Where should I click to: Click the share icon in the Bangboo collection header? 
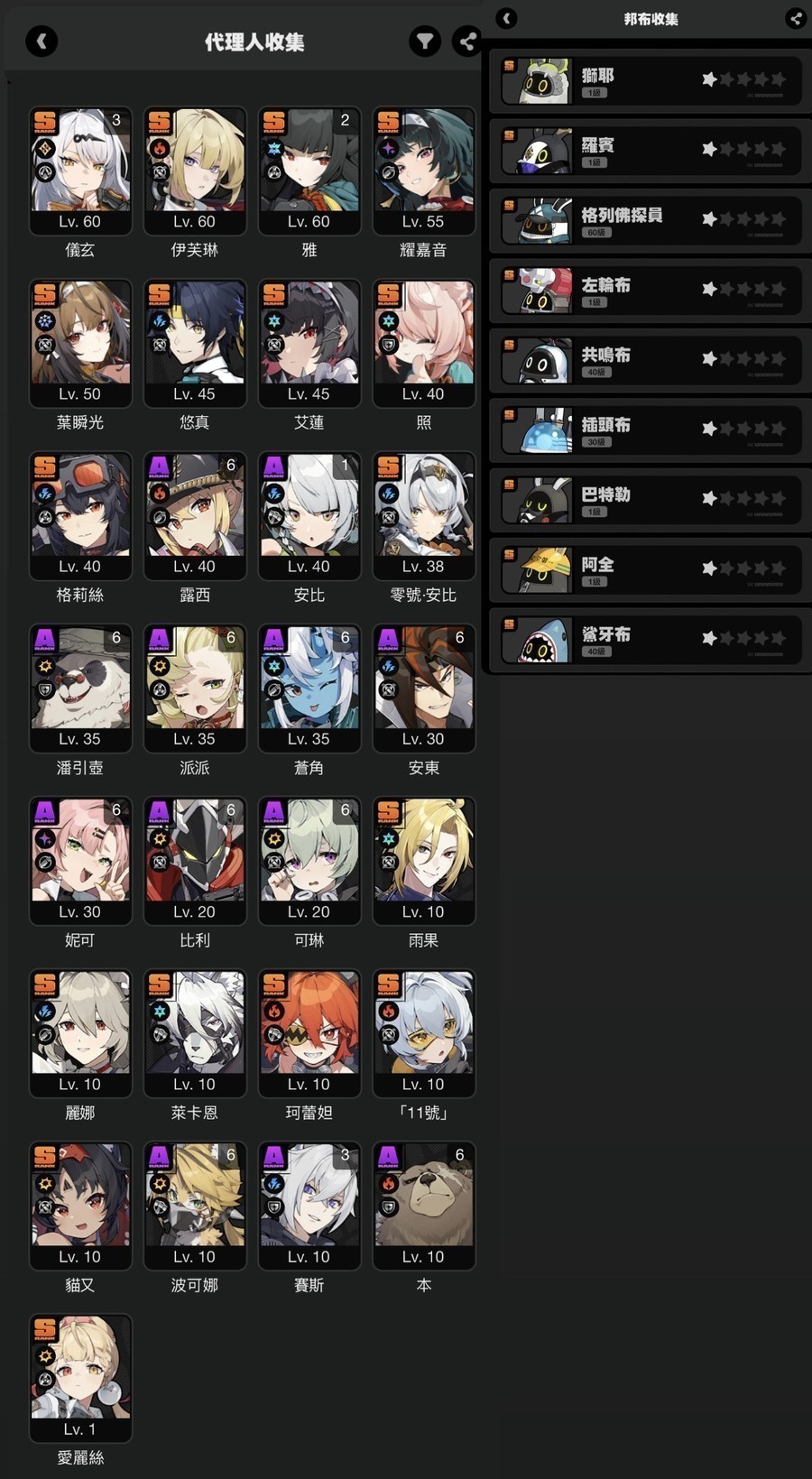(796, 18)
